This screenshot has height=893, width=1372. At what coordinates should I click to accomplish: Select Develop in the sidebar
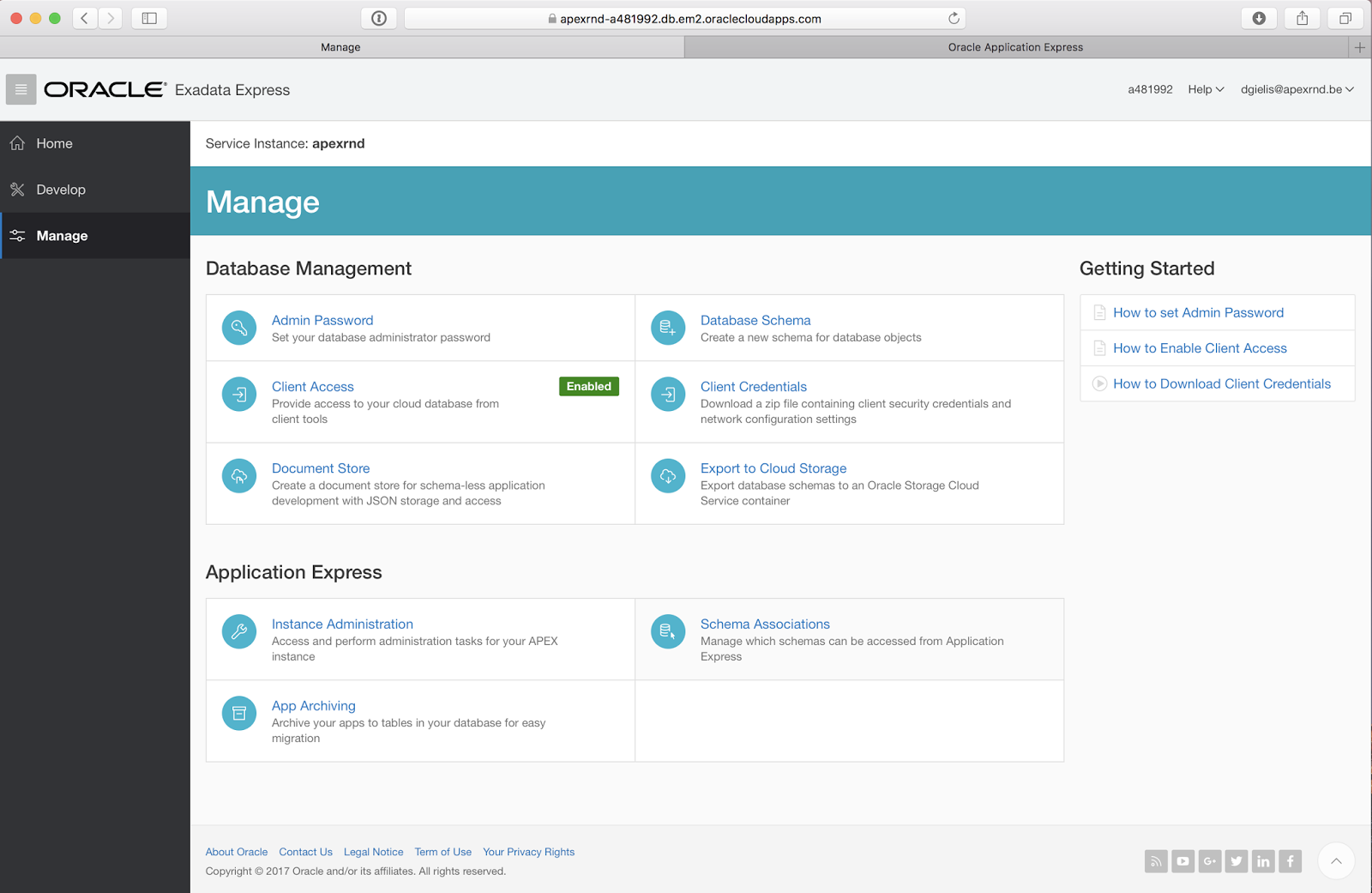(x=60, y=189)
